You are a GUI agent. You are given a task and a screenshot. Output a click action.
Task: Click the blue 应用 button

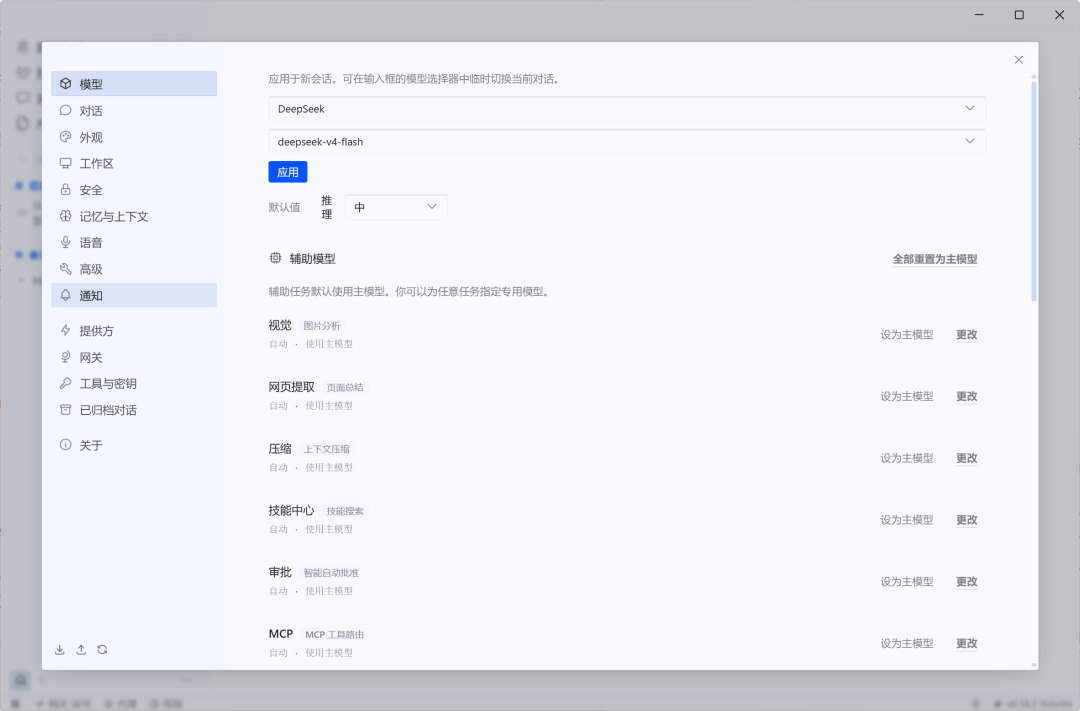tap(288, 172)
